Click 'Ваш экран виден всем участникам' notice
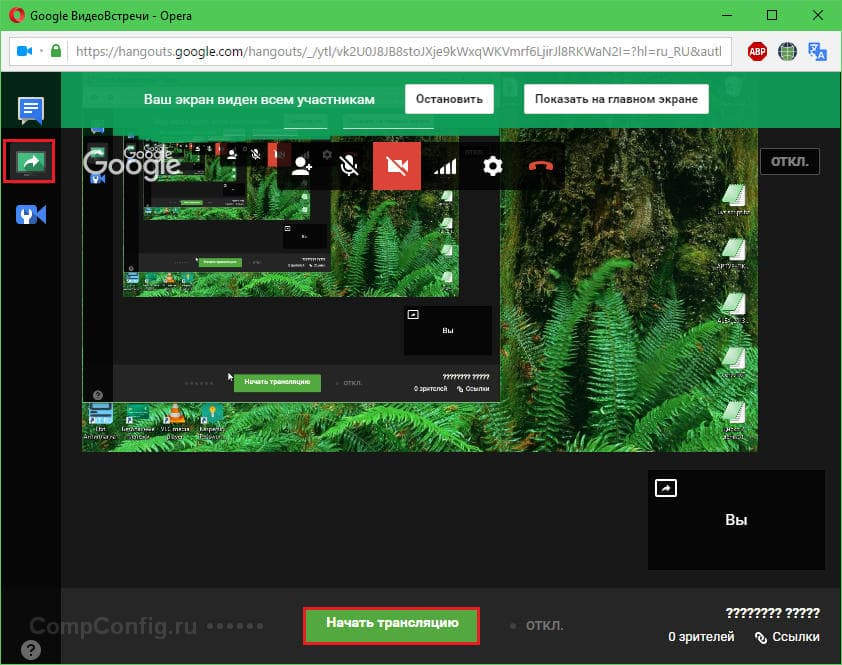 (x=259, y=99)
